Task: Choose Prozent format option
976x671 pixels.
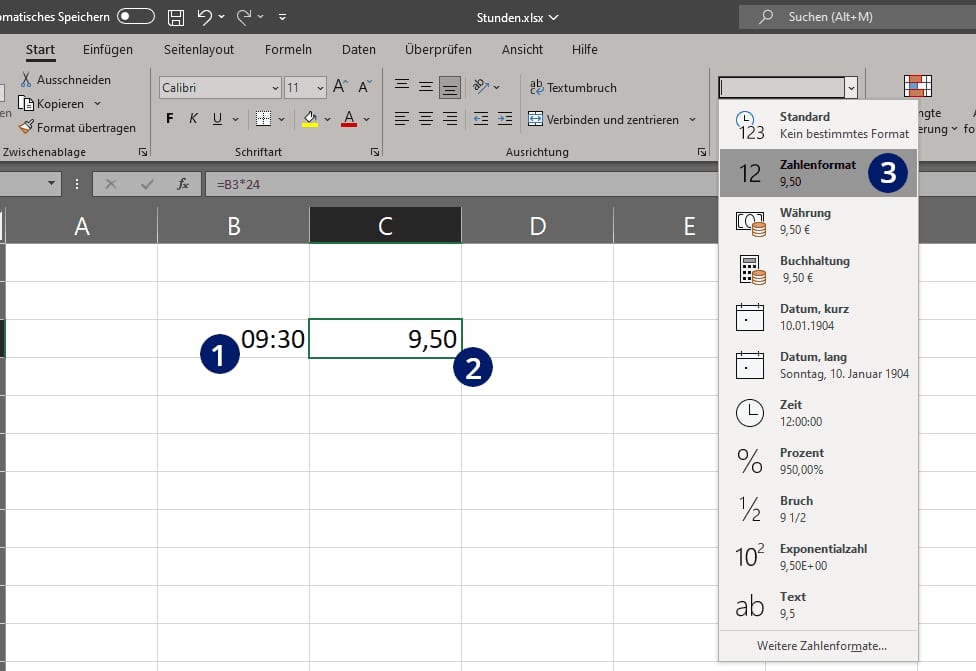Action: tap(819, 461)
